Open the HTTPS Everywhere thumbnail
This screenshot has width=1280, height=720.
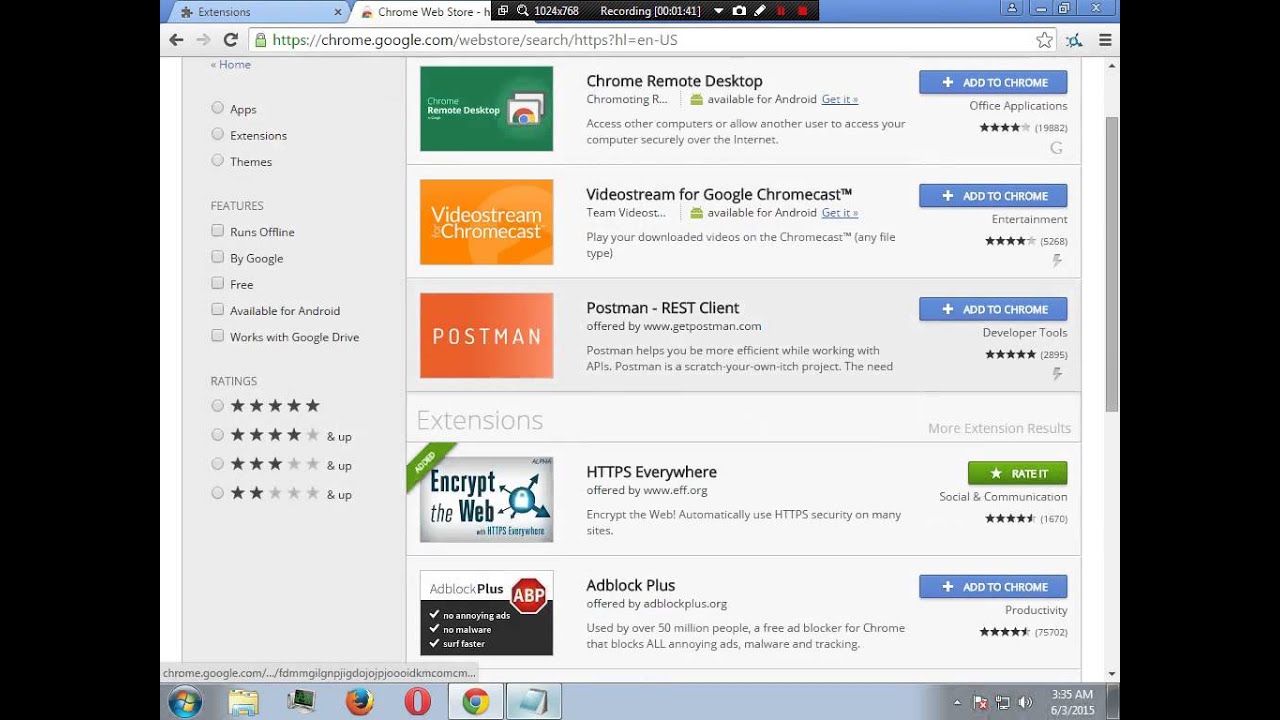click(x=486, y=499)
